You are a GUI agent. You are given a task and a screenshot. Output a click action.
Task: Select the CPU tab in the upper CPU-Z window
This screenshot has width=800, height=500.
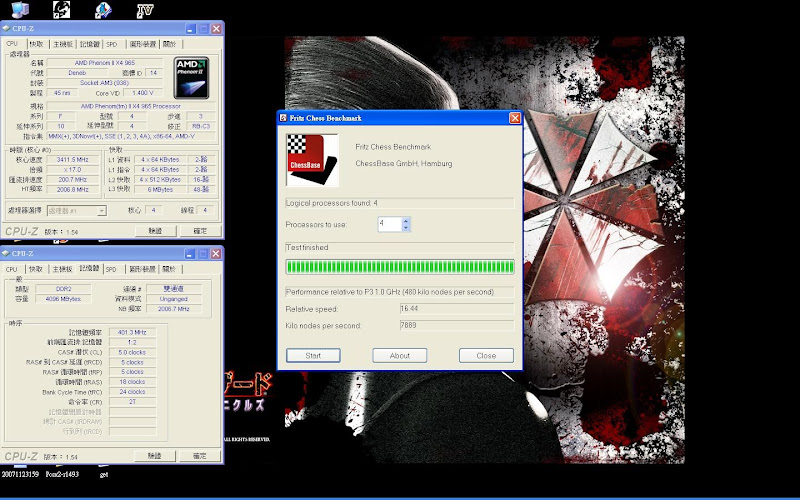12,43
